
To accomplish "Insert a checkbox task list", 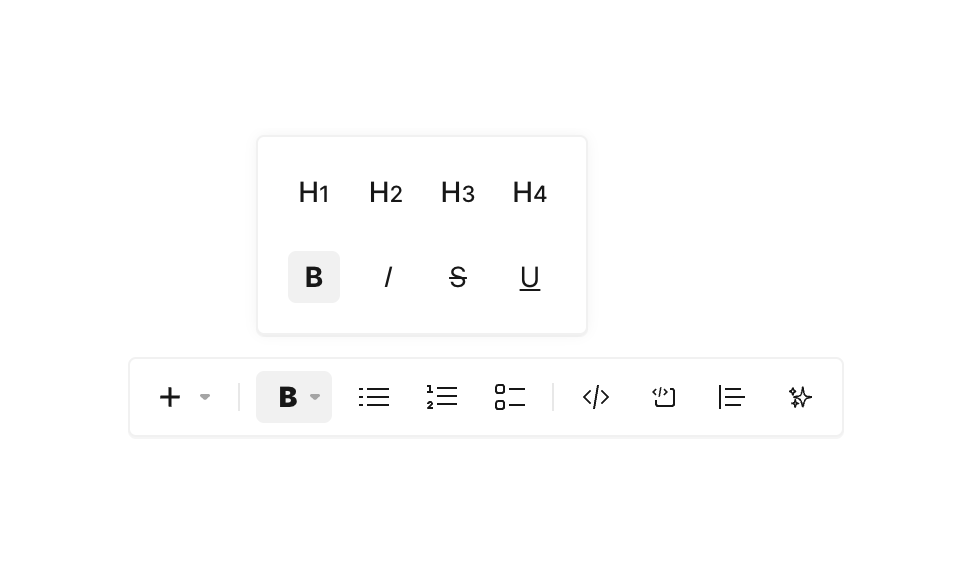I will click(510, 397).
